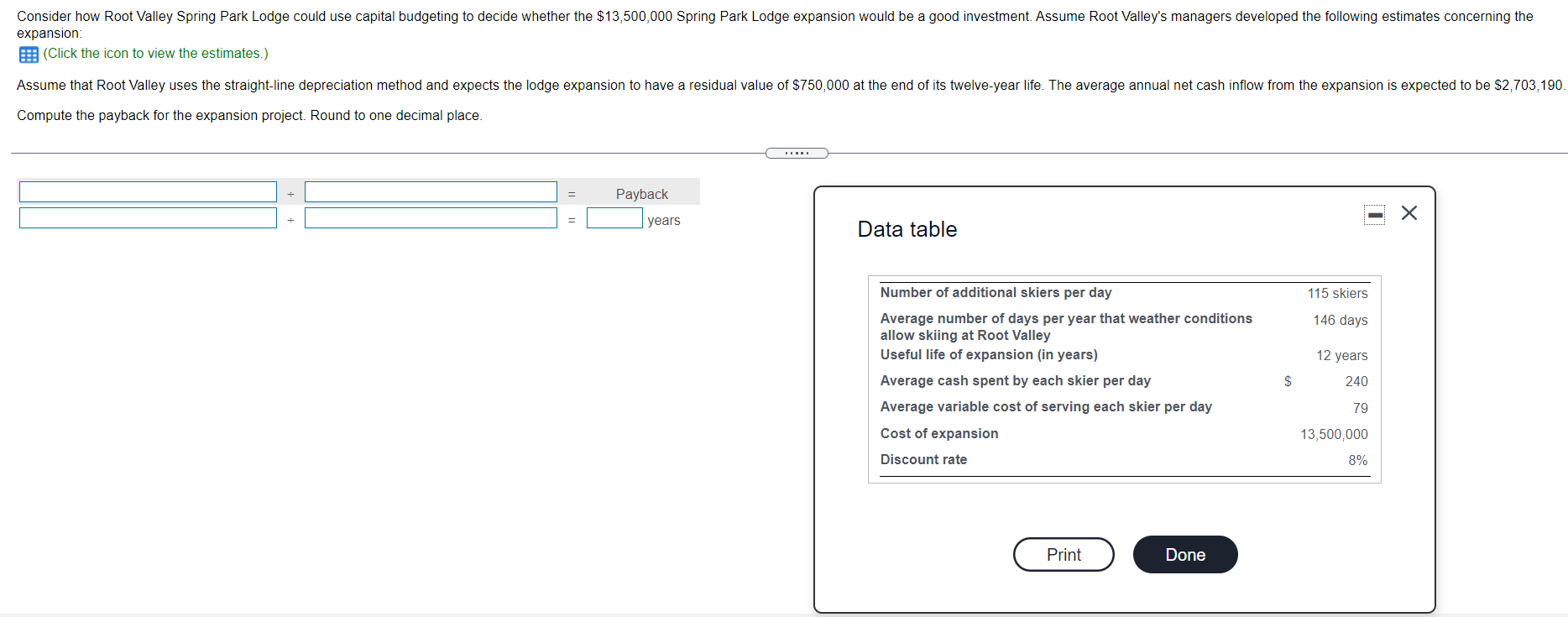Minimize the Data table dialog
The width and height of the screenshot is (1568, 617).
(1375, 215)
